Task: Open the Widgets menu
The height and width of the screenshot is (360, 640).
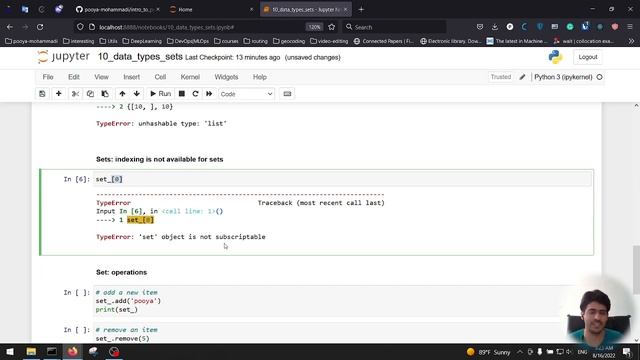Action: (226, 77)
